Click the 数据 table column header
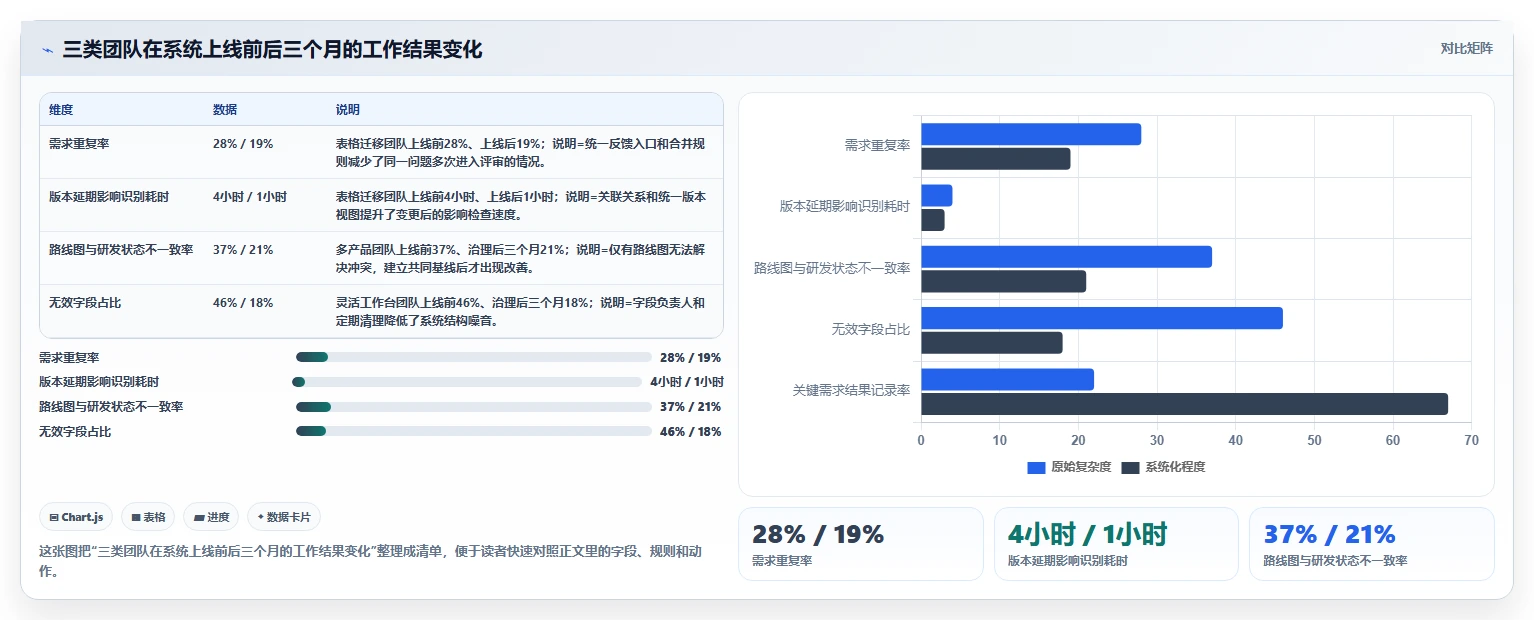 click(x=225, y=110)
